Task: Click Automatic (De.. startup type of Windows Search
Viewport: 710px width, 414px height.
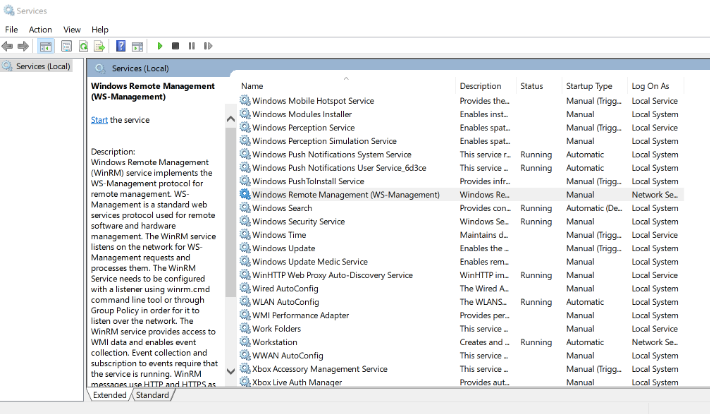Action: (594, 208)
